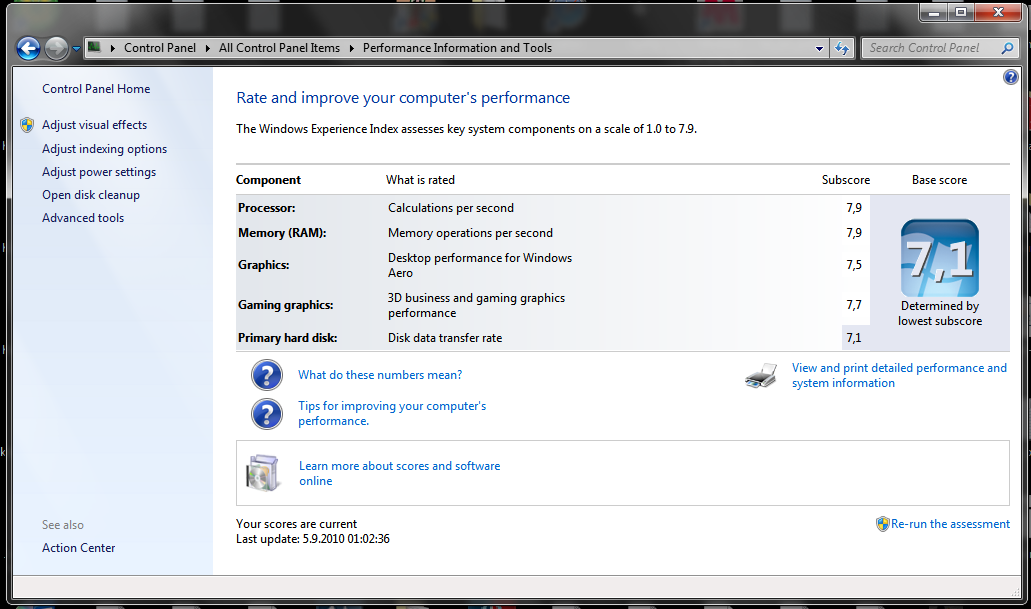
Task: Click the software box icon near Learn more
Action: 264,473
